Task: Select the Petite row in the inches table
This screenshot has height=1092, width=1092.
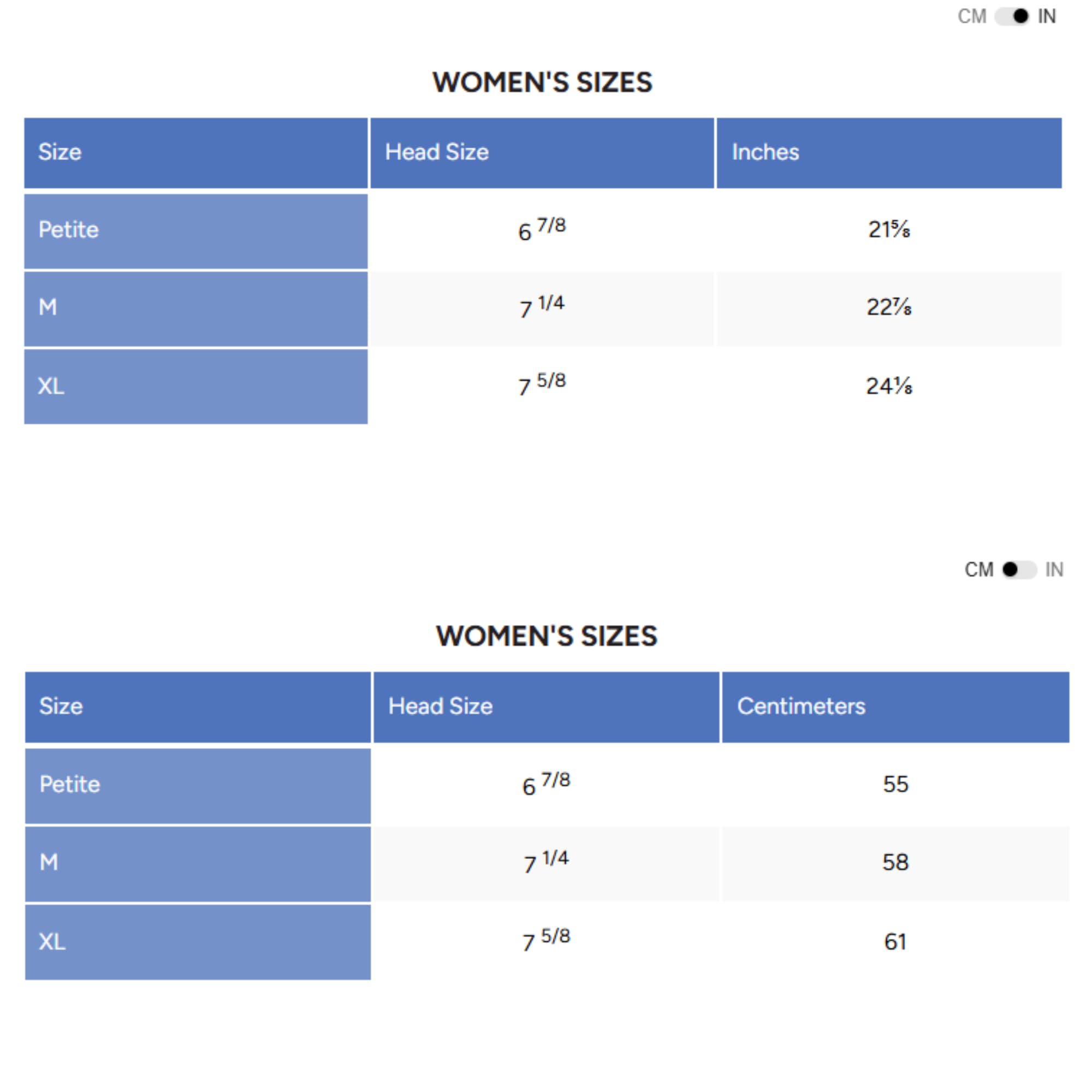Action: 195,230
